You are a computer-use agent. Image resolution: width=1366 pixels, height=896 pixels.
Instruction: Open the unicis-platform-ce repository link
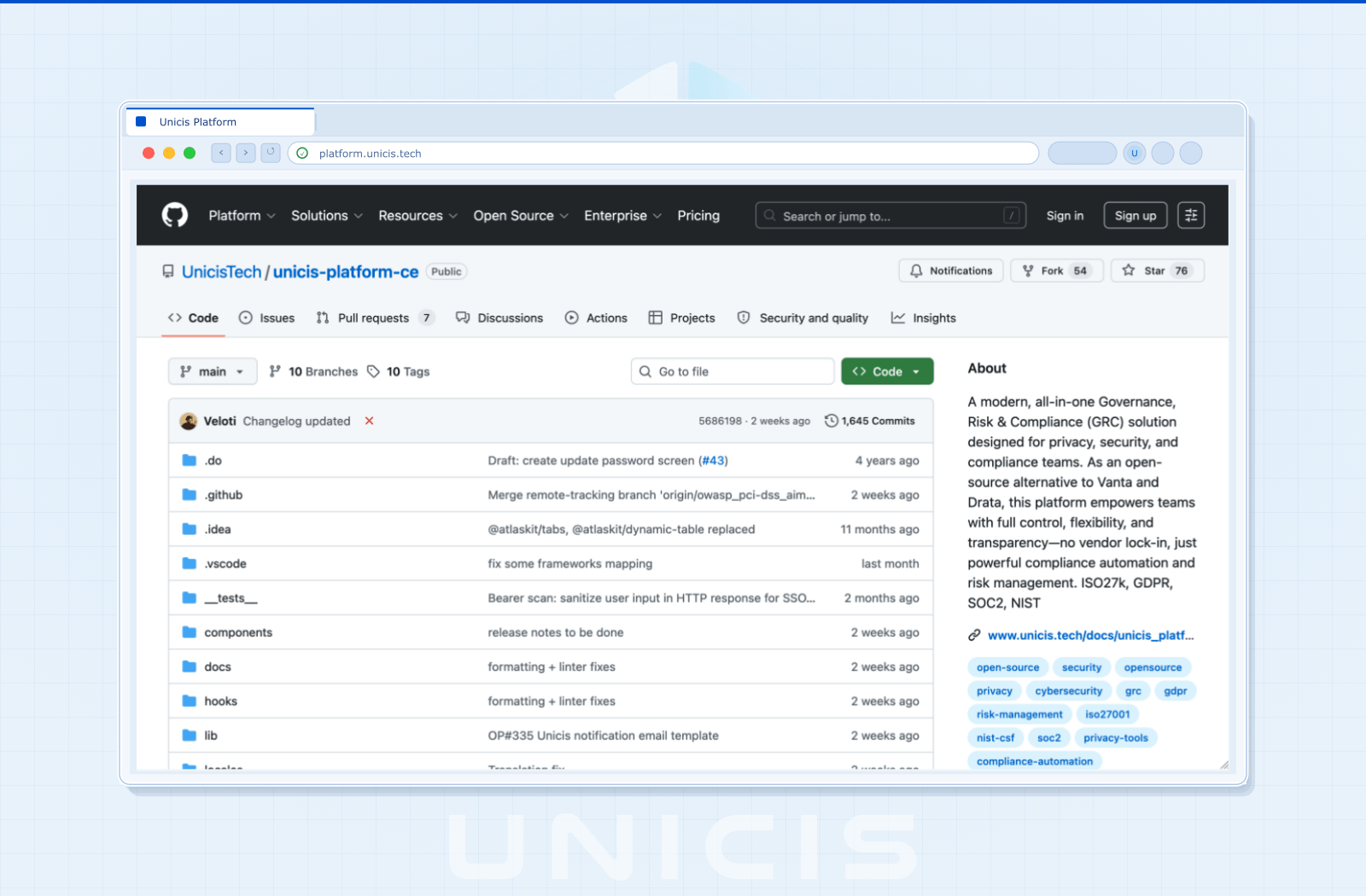tap(346, 271)
